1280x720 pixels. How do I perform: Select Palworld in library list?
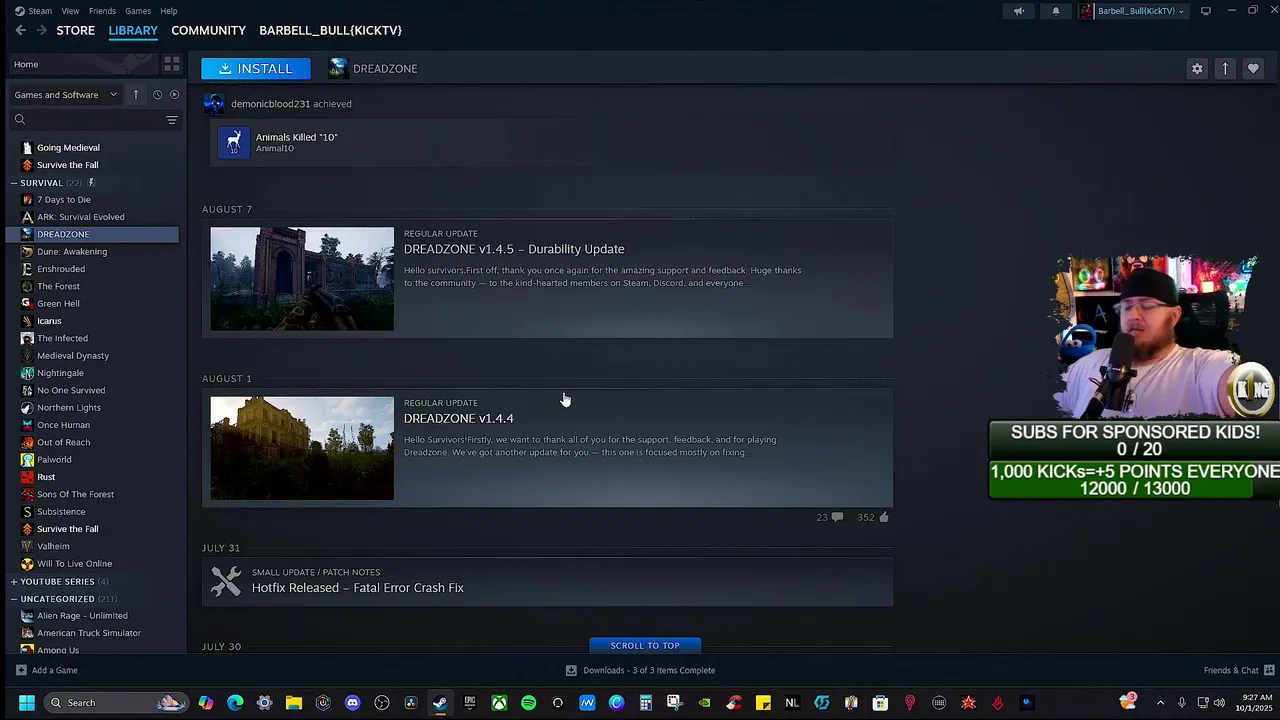pyautogui.click(x=54, y=460)
